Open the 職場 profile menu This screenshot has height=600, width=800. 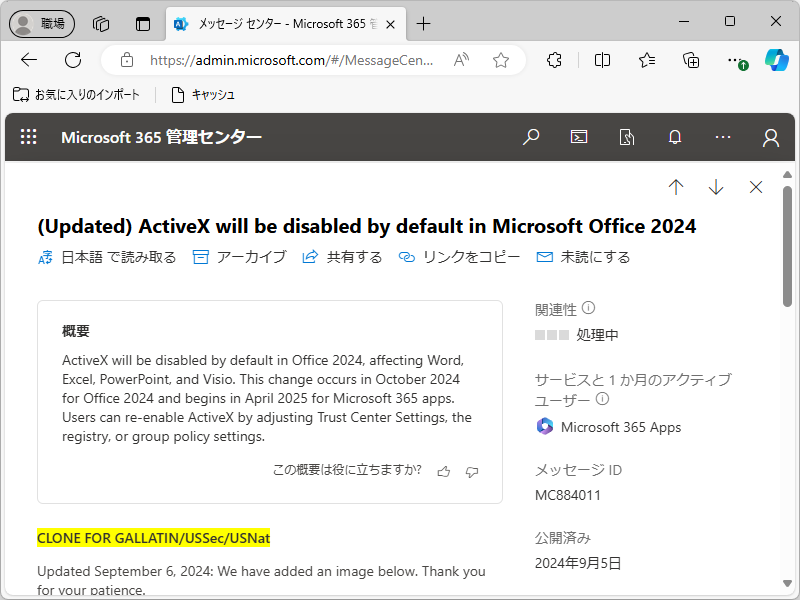41,23
